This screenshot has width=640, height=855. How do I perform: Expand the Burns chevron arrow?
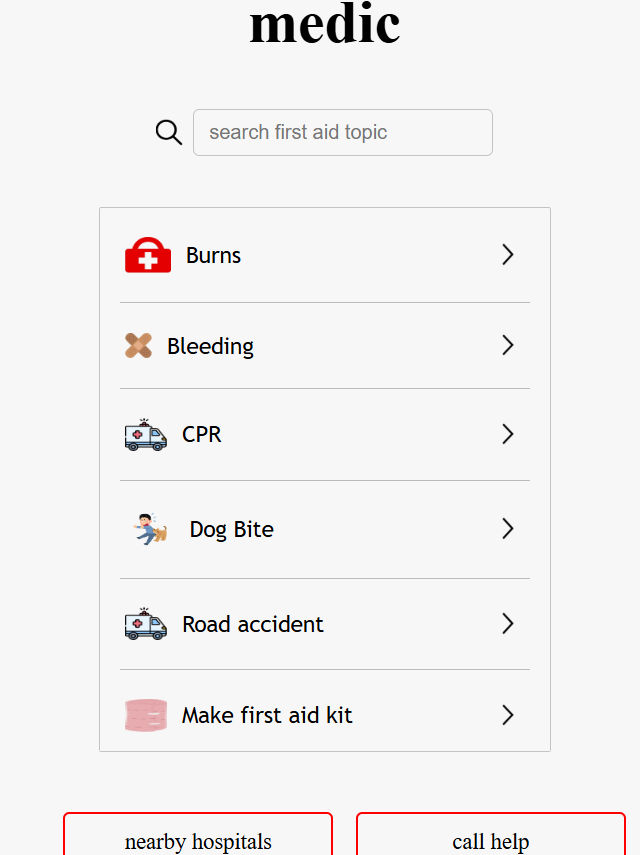[508, 255]
